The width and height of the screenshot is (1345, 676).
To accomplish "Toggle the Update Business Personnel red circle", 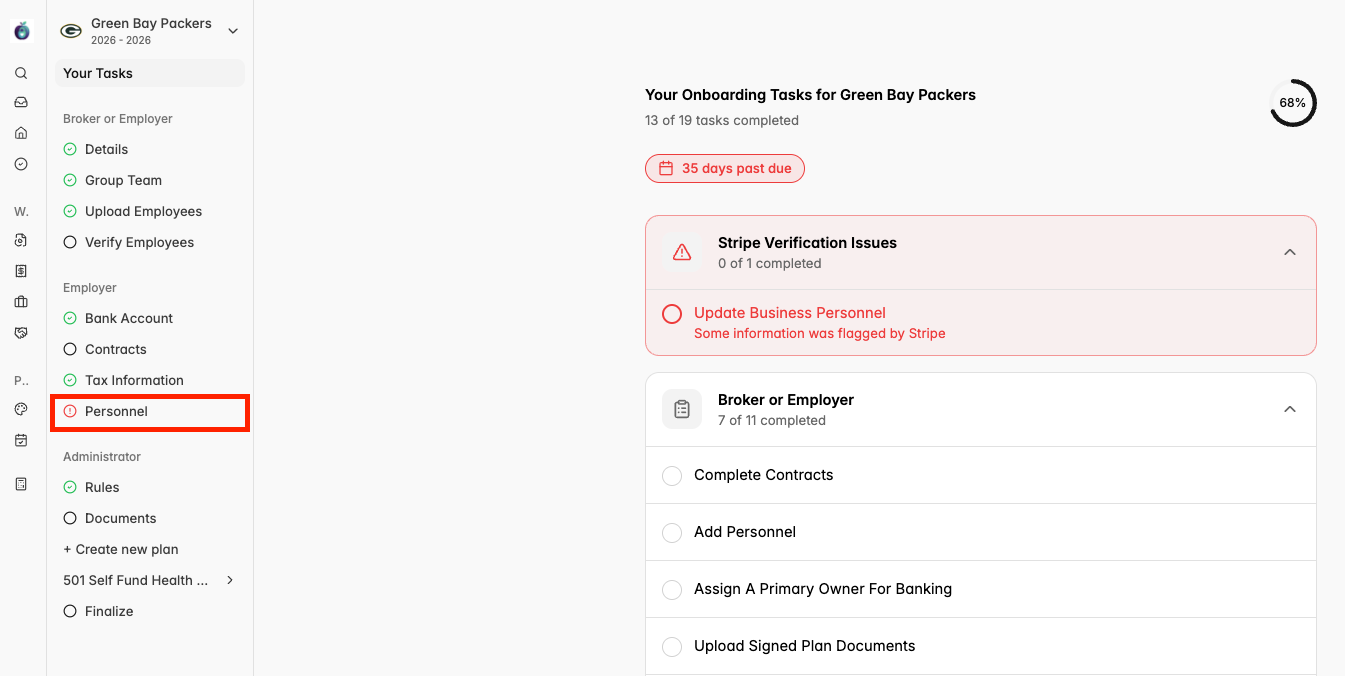I will pos(672,314).
